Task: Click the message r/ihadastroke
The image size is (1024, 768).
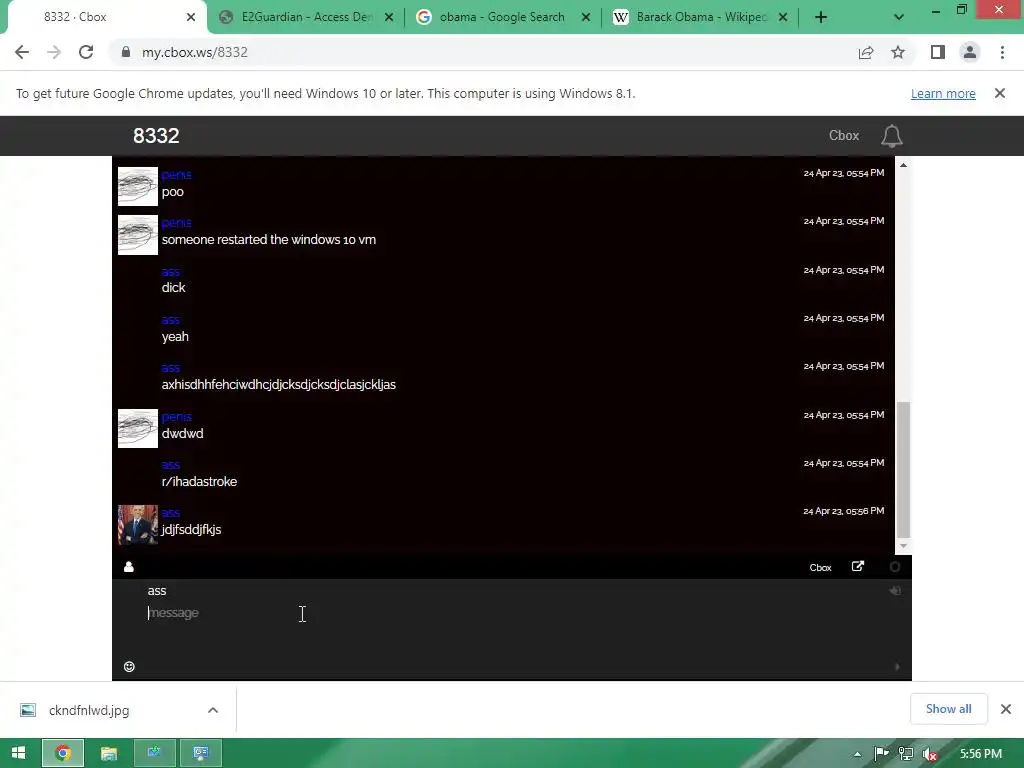Action: [x=199, y=482]
